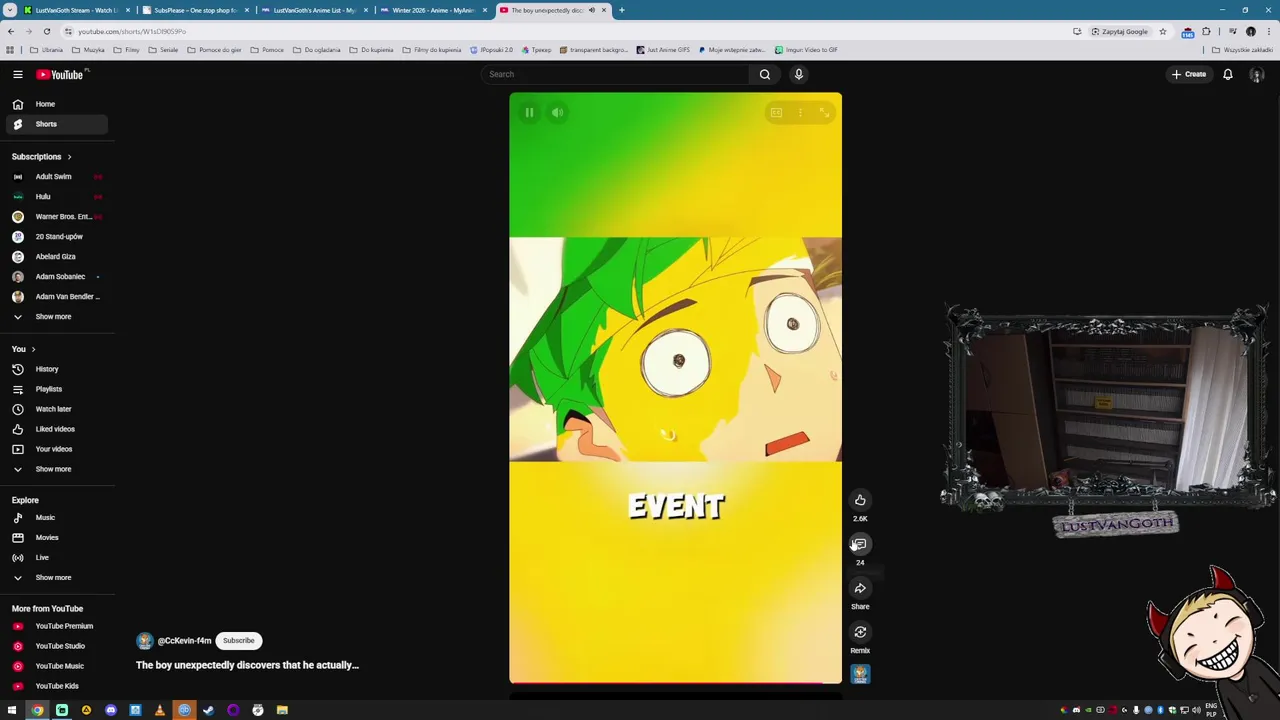Open Music under Explore
Screen dimensions: 1280x720
(55, 518)
